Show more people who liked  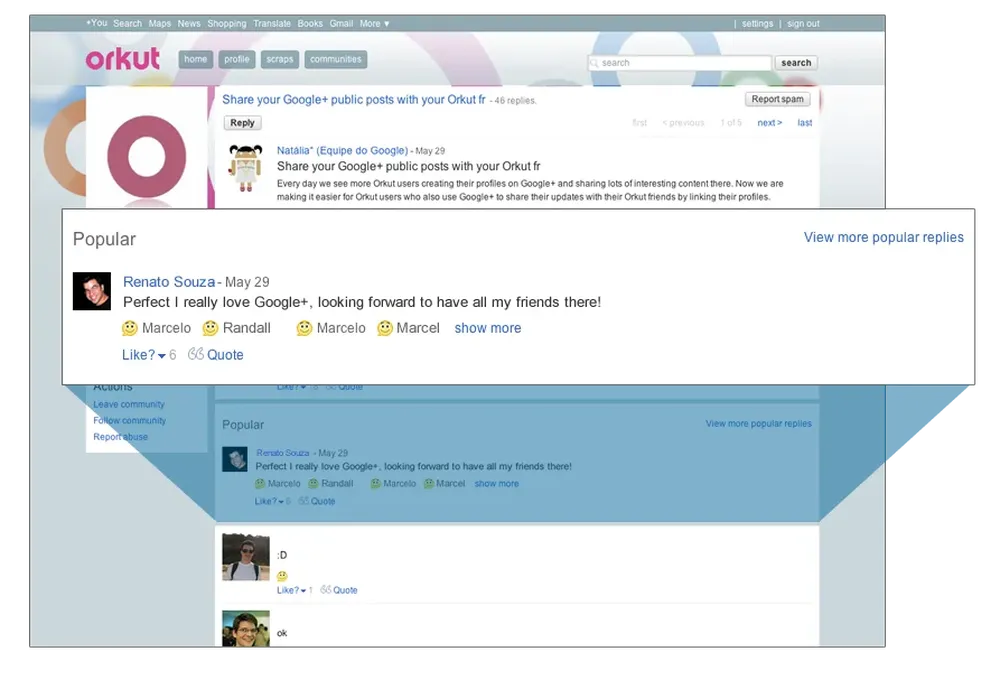pos(487,328)
